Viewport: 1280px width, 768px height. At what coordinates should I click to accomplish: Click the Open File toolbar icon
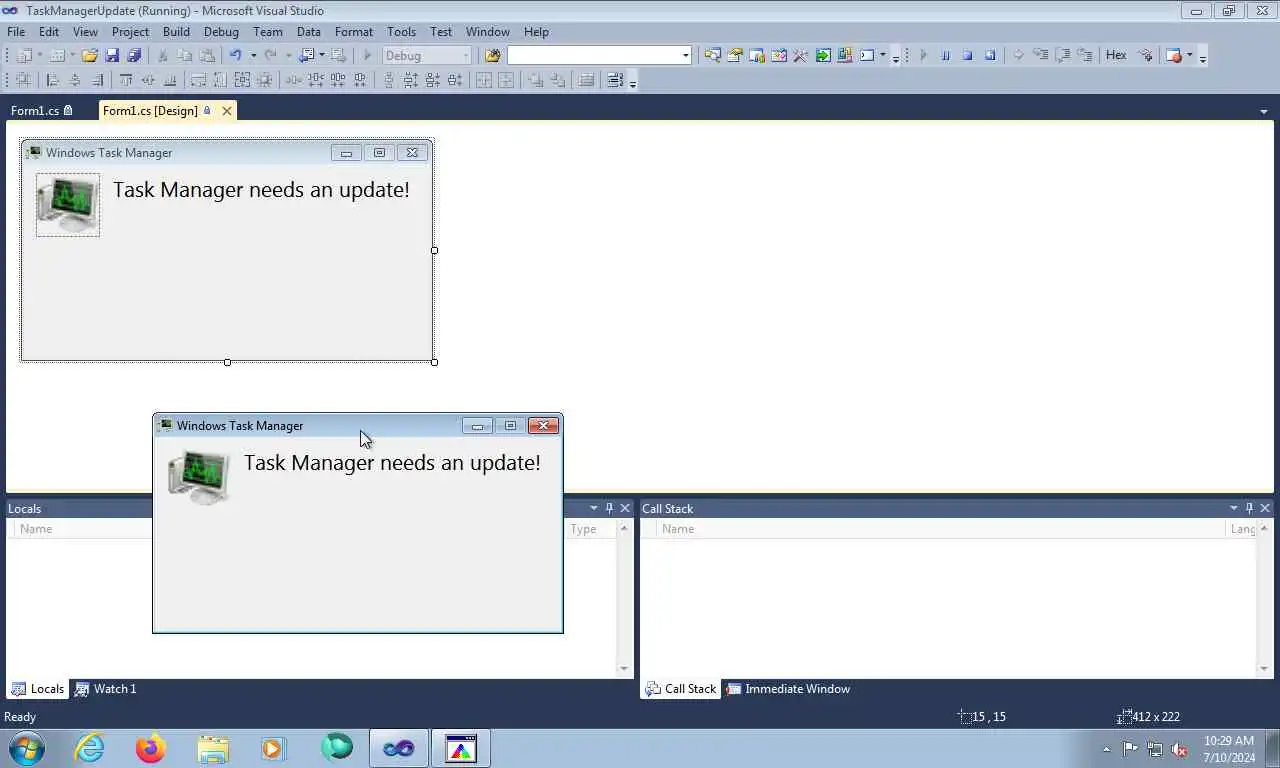coord(89,56)
